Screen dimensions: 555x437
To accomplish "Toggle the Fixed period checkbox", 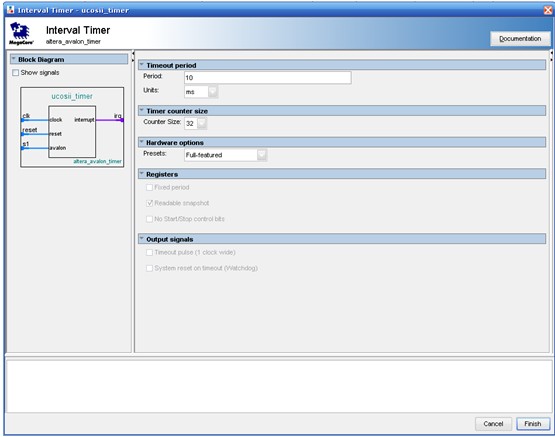I will [x=149, y=187].
